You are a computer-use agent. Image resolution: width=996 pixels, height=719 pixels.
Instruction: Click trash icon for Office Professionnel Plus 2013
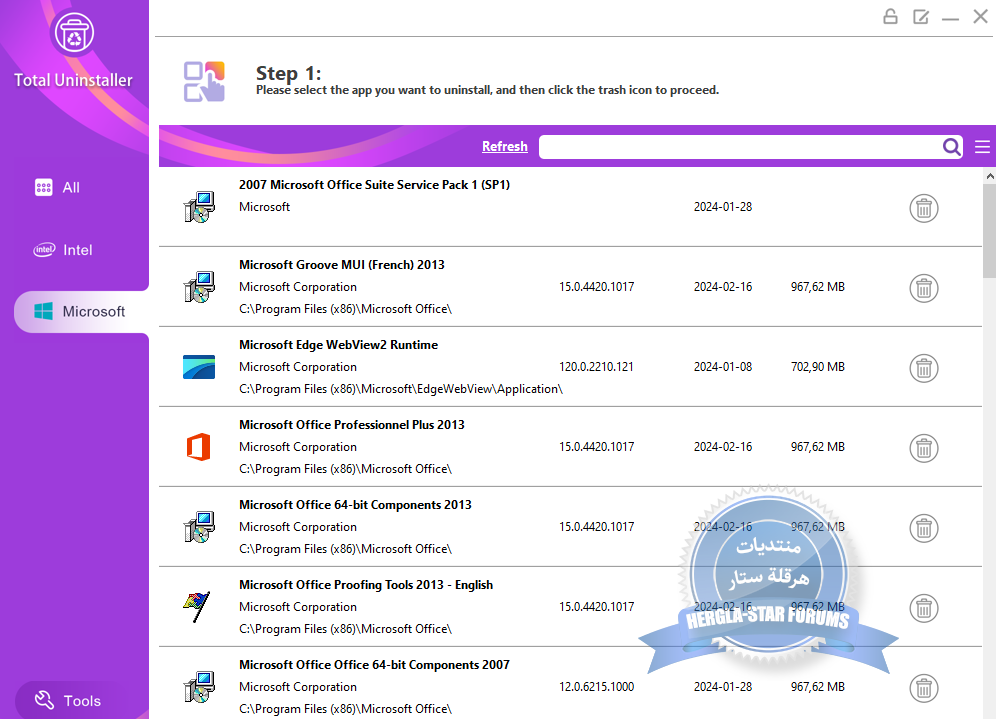tap(924, 448)
